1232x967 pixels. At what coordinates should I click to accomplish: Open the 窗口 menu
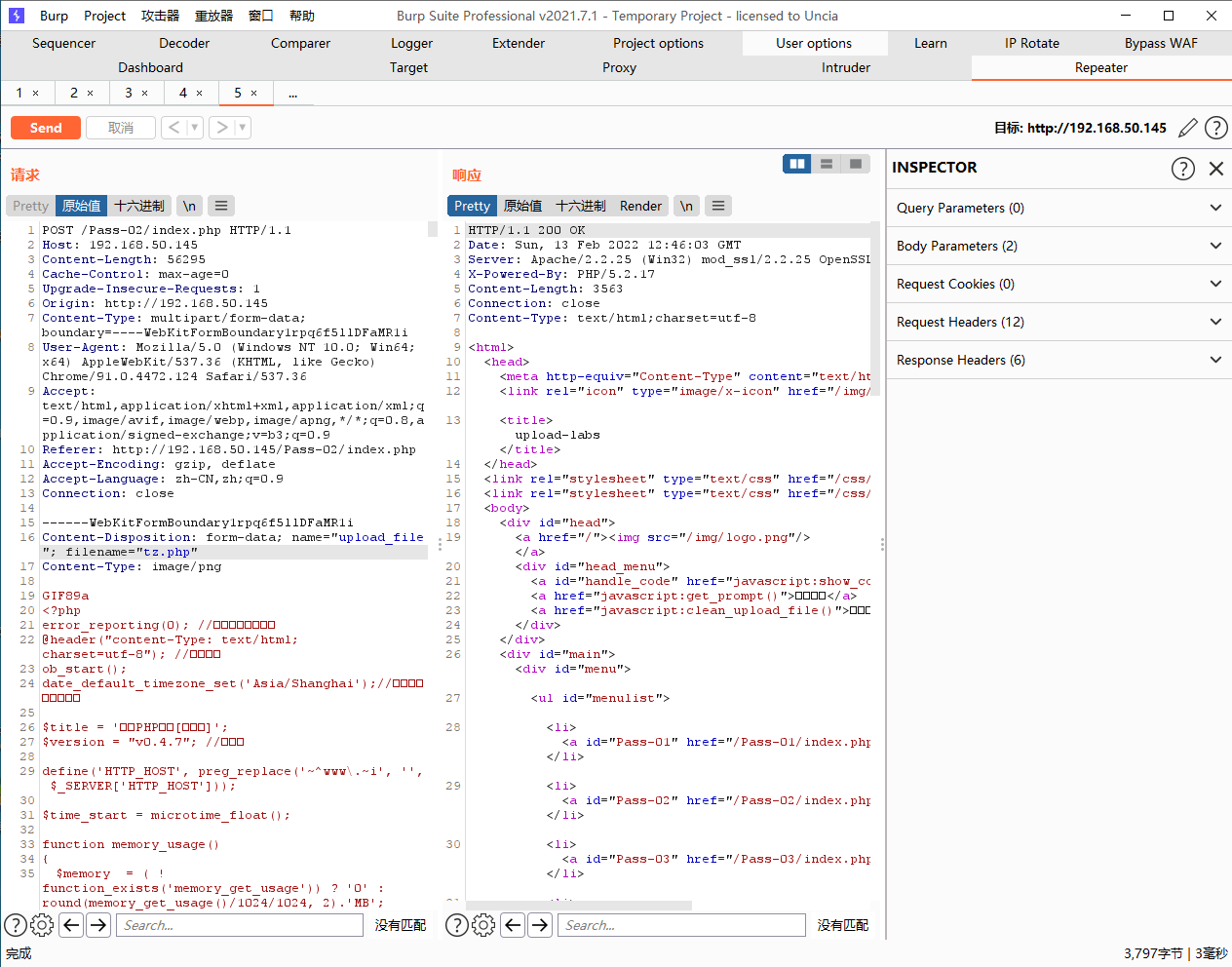261,16
